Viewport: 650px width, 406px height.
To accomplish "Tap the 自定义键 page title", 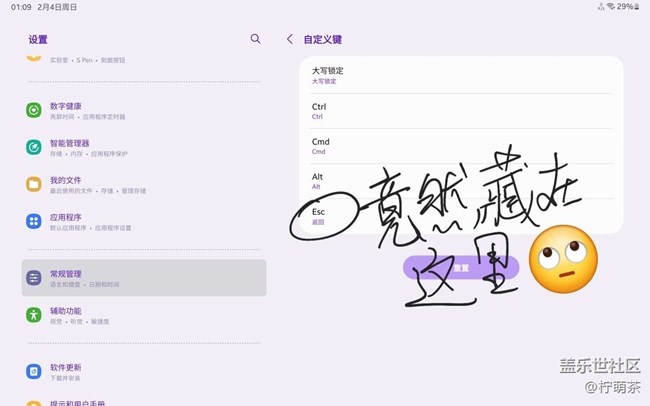I will (x=323, y=40).
